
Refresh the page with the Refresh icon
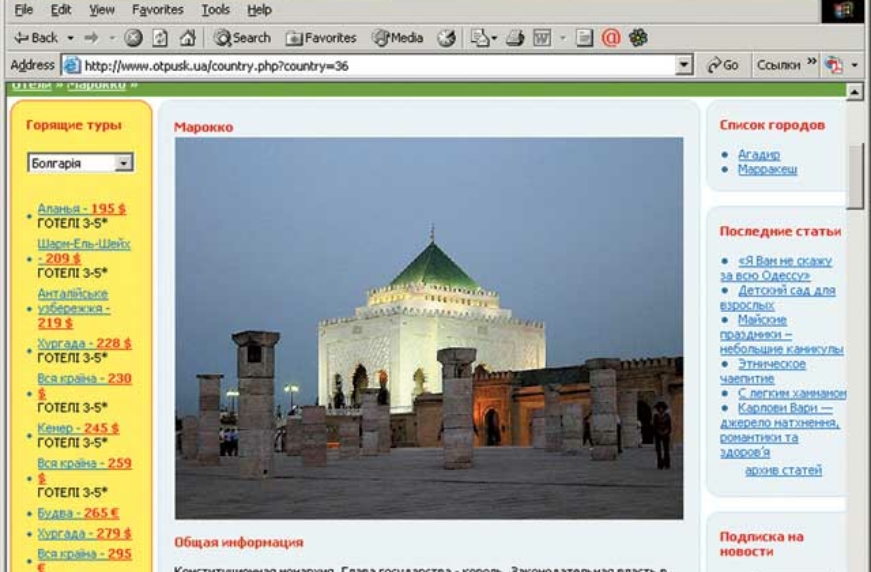click(x=160, y=38)
